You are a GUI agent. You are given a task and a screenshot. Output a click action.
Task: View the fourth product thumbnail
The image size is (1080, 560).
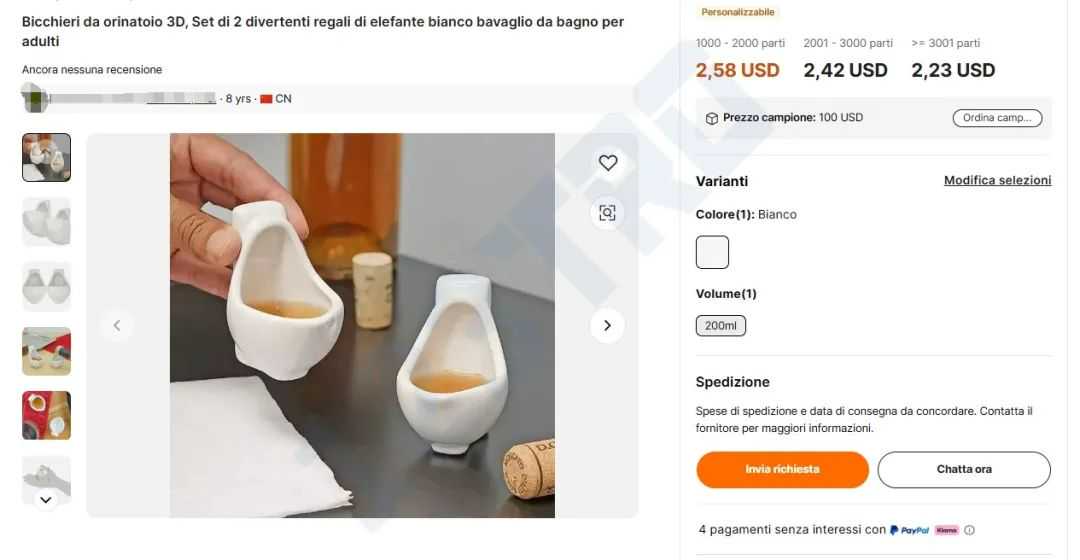[x=47, y=351]
